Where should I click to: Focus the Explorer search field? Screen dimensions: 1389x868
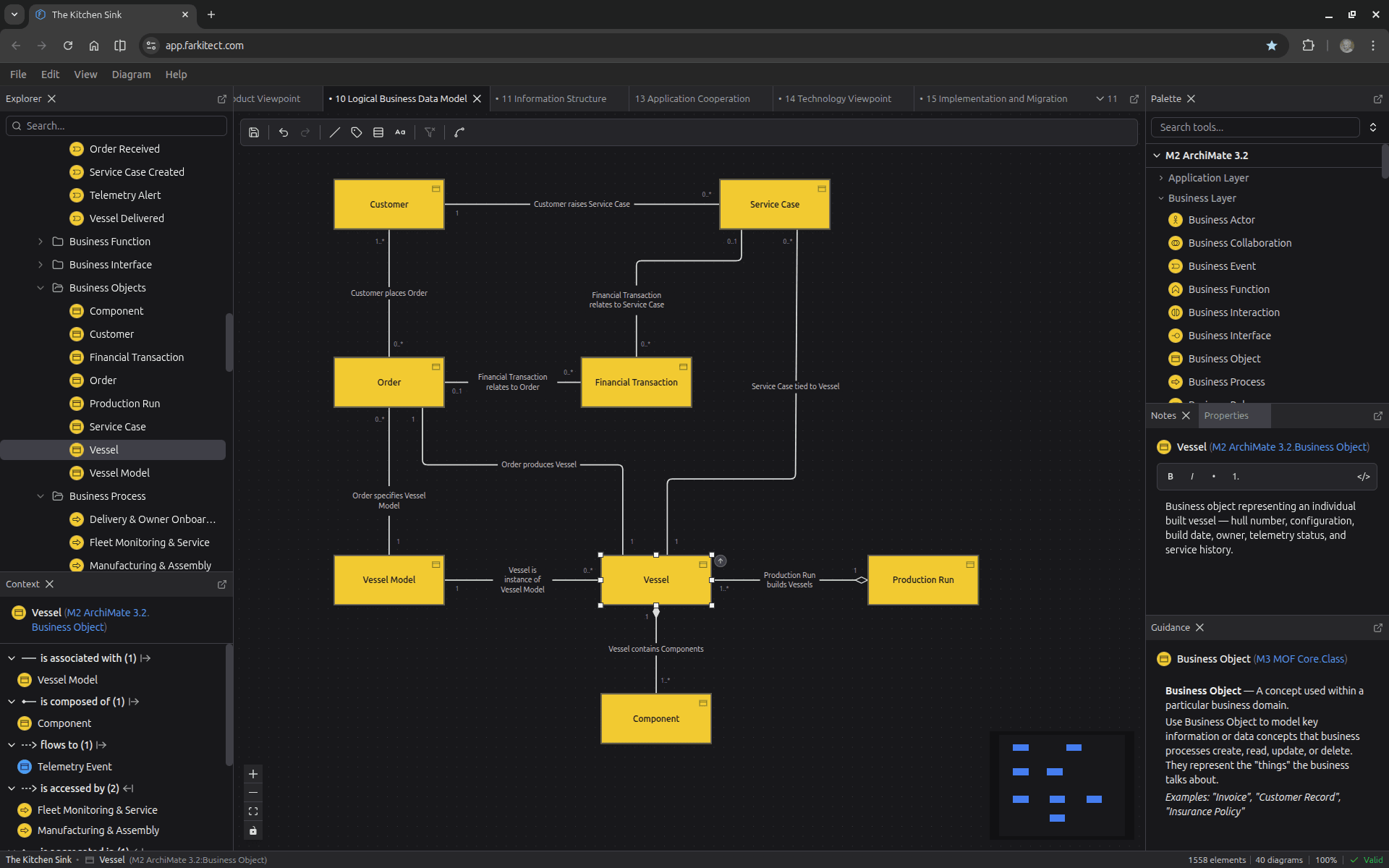point(116,126)
